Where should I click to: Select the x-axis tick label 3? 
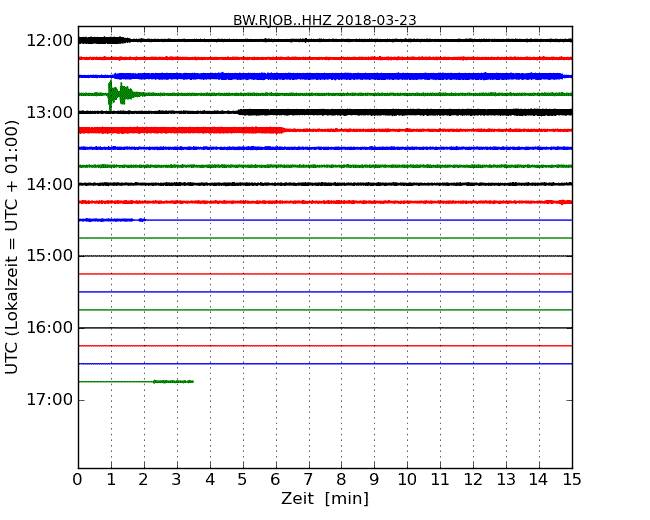177,479
